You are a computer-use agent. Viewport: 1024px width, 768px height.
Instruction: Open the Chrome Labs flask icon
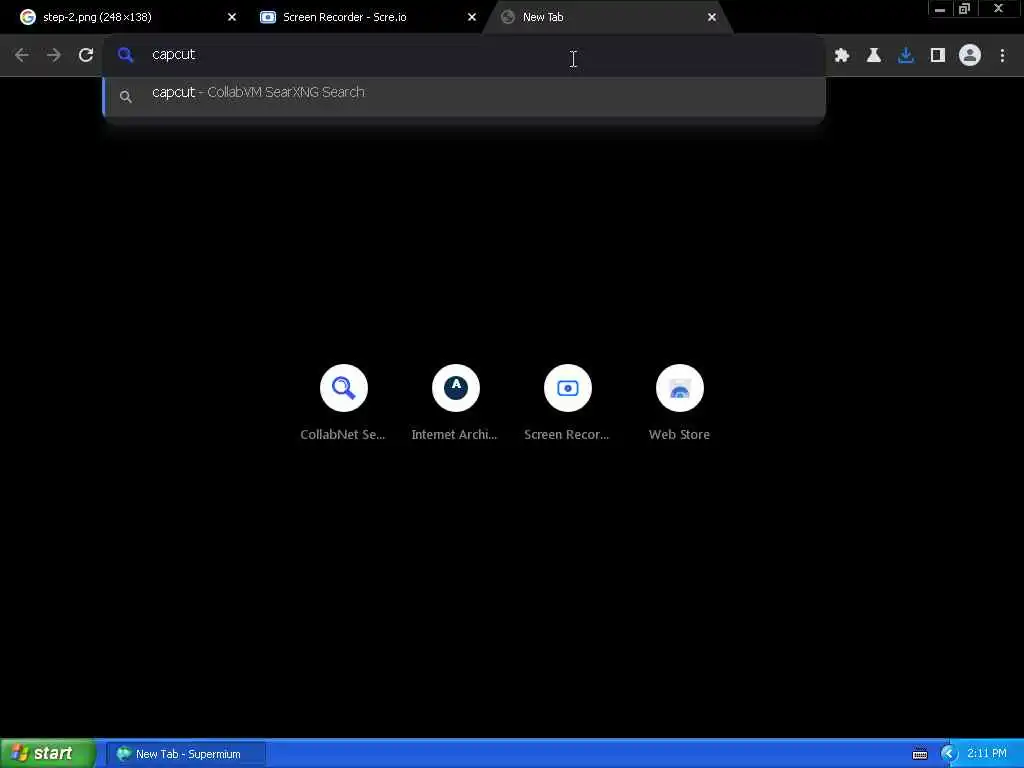pyautogui.click(x=874, y=56)
